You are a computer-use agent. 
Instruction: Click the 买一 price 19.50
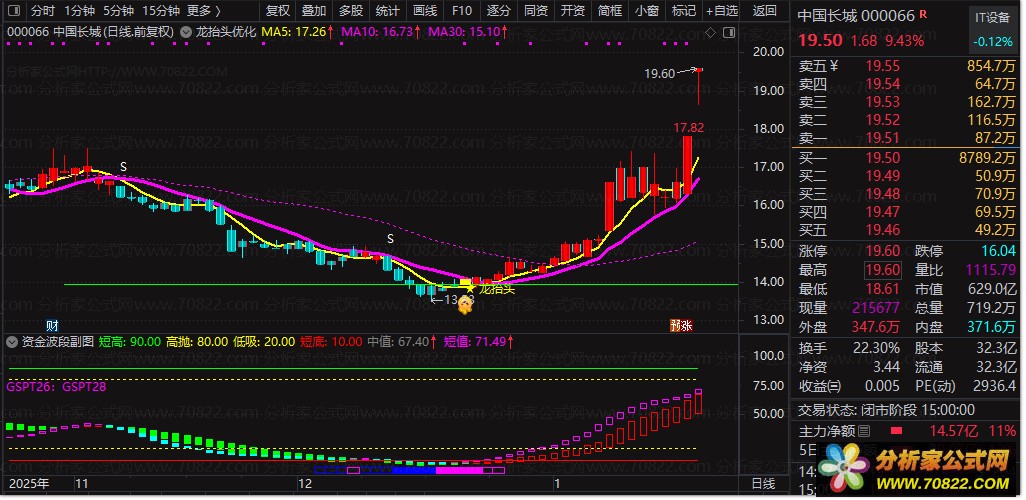[883, 158]
